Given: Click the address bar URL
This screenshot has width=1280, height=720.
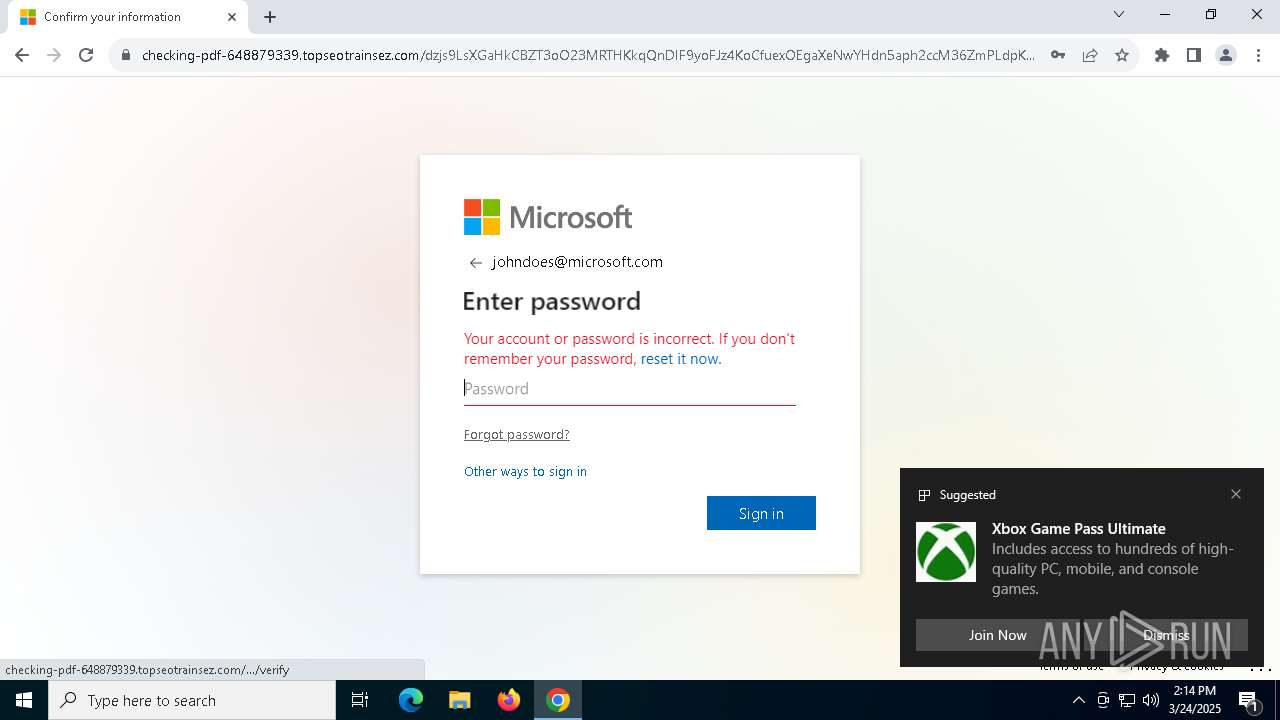Looking at the screenshot, I should click(588, 55).
